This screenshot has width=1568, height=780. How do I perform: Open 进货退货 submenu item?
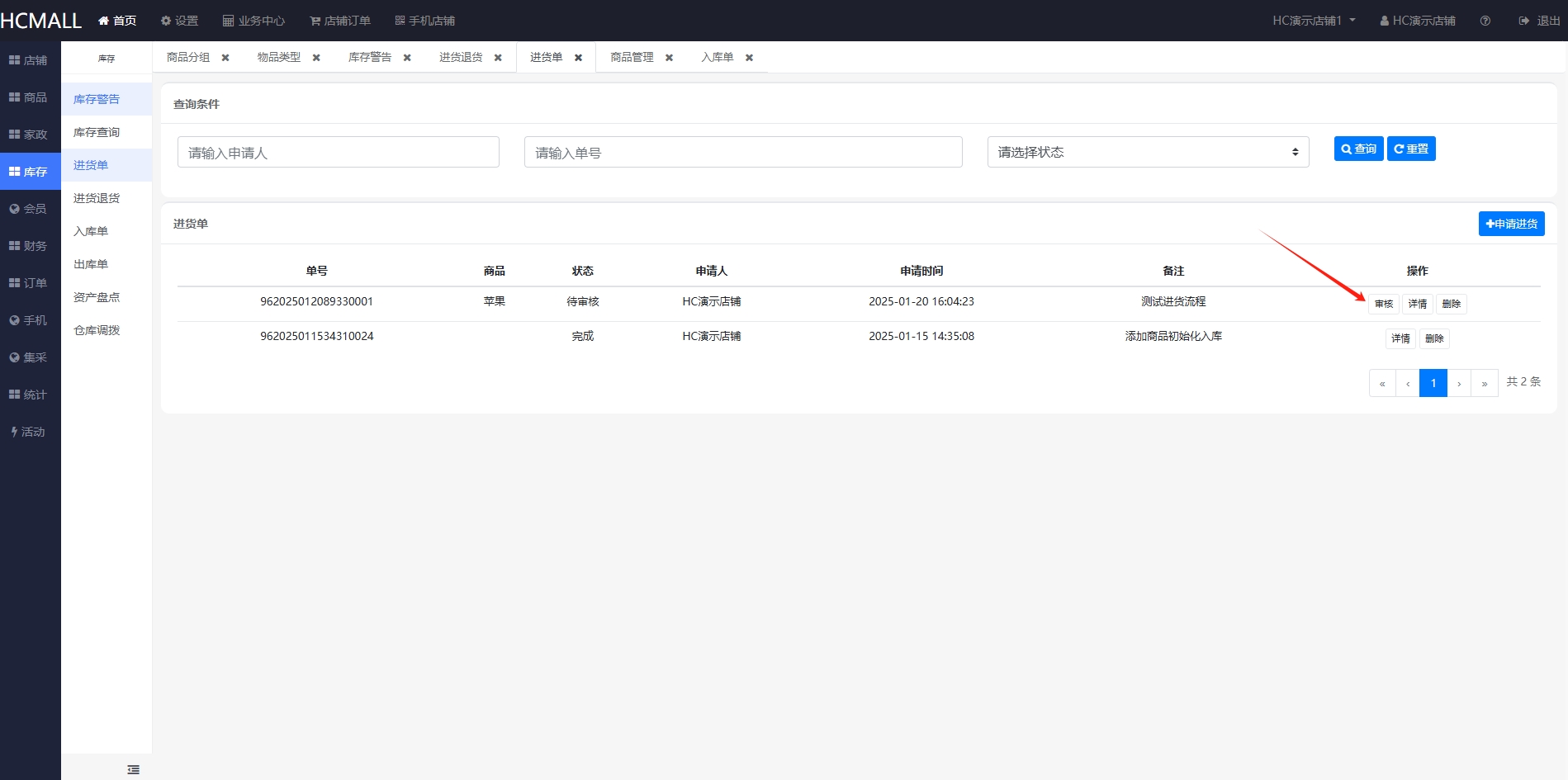point(107,198)
